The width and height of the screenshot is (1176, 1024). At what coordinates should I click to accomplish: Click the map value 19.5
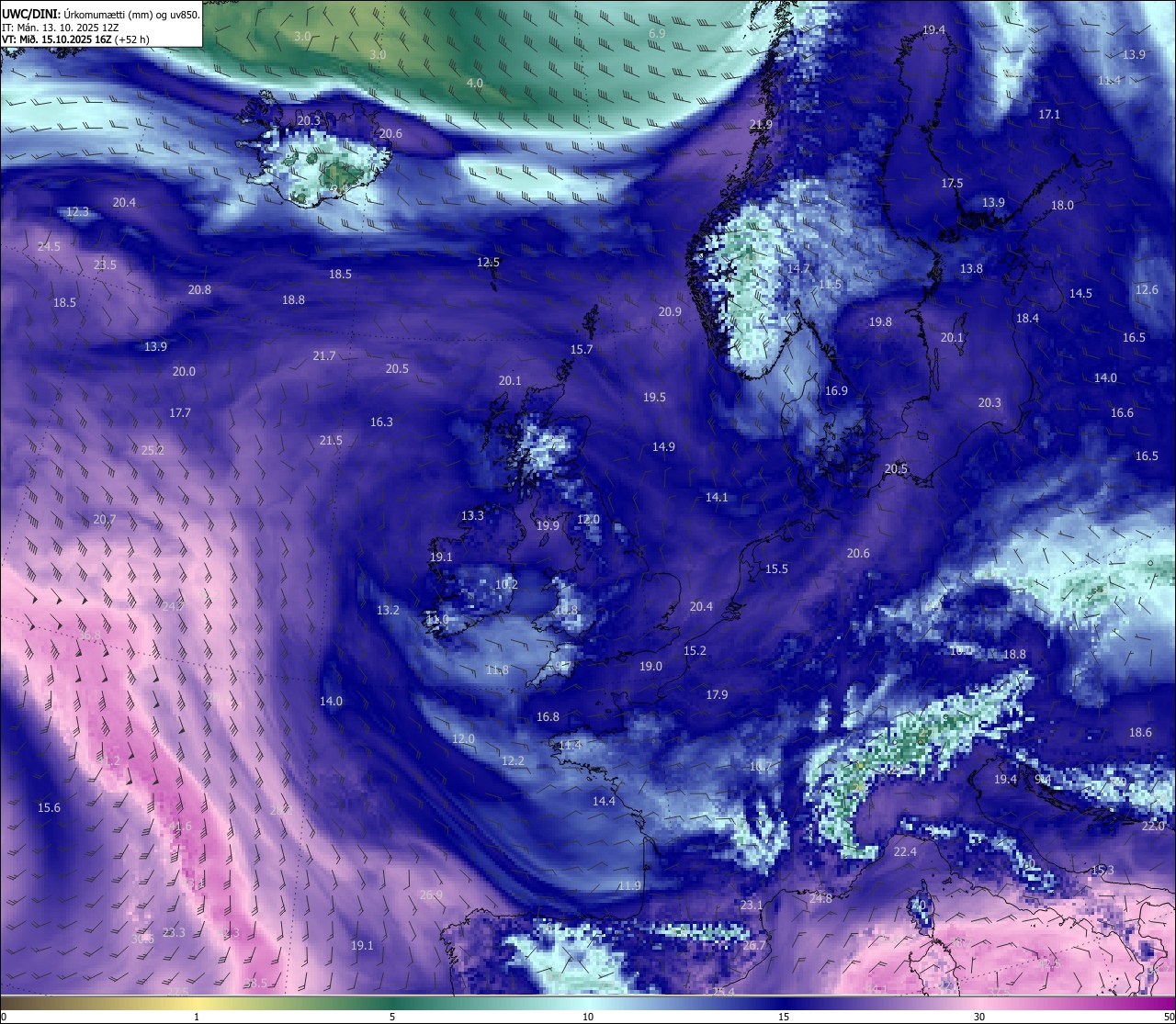click(x=654, y=397)
